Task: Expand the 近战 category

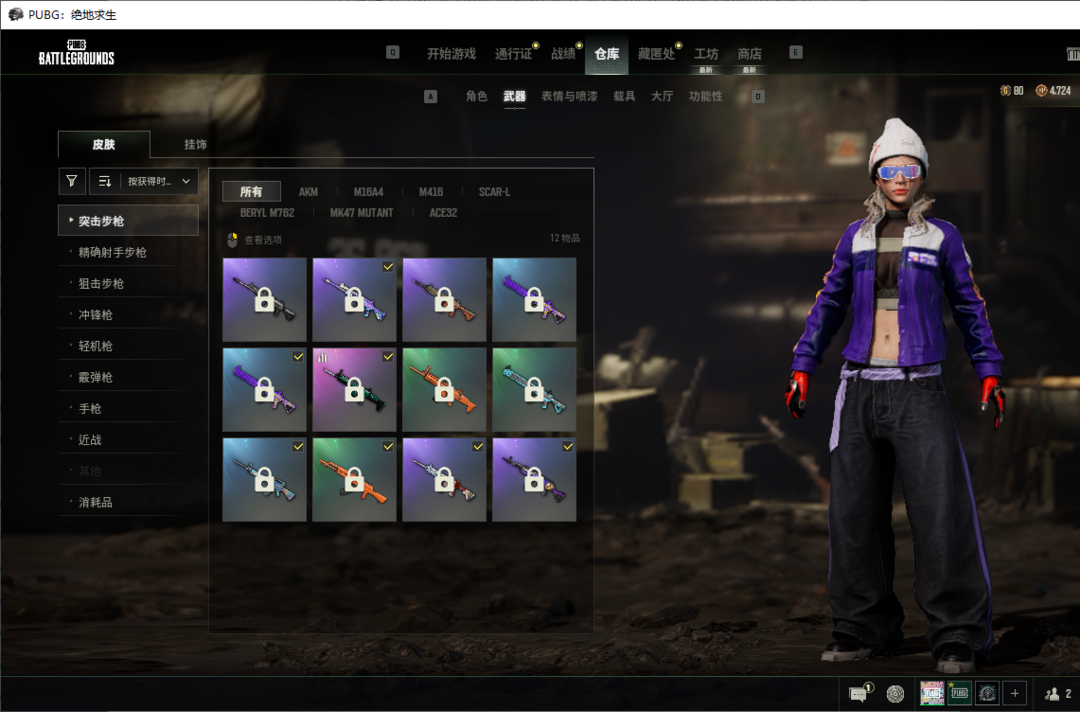Action: [x=128, y=439]
